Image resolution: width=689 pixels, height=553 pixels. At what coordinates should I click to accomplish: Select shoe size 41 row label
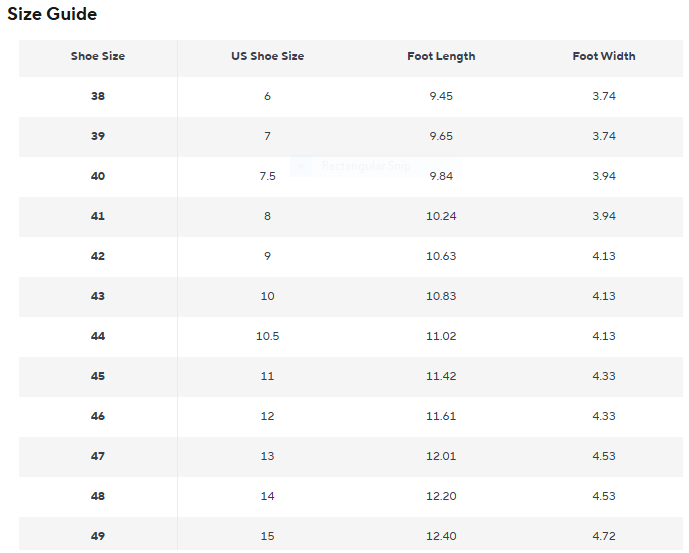click(98, 216)
